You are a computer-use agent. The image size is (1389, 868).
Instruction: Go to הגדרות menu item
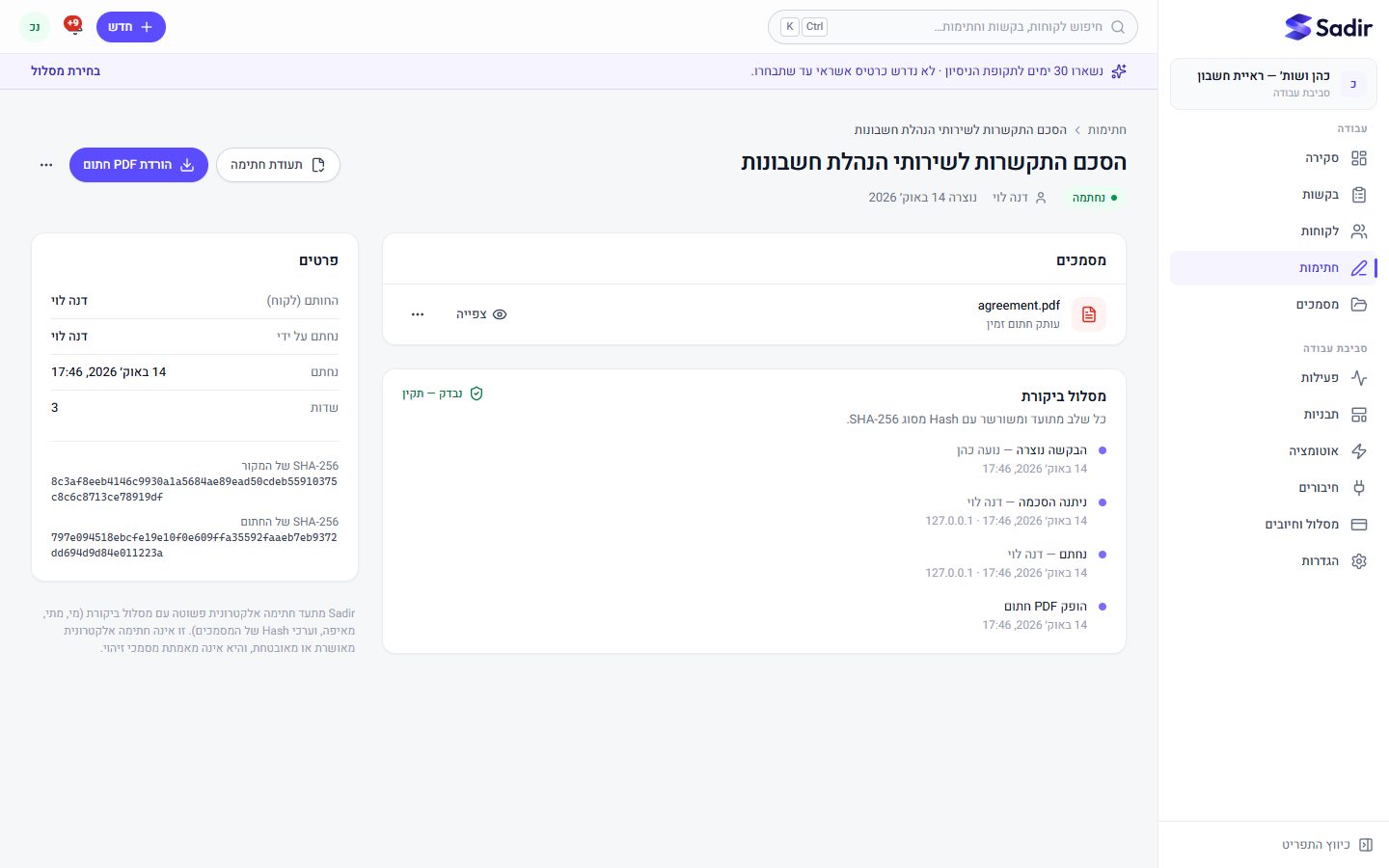pyautogui.click(x=1273, y=561)
